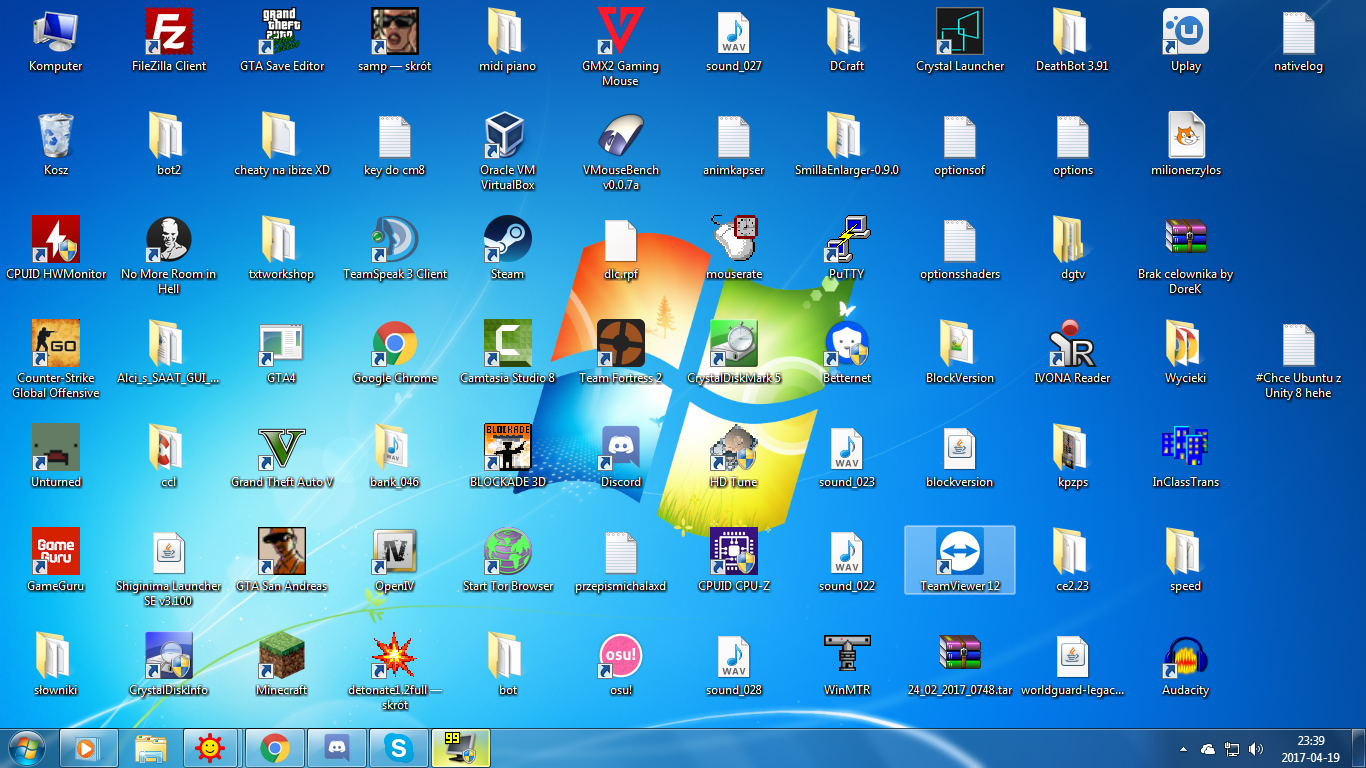Select the Camtasia Studio 8 icon
This screenshot has width=1366, height=768.
pyautogui.click(x=508, y=344)
